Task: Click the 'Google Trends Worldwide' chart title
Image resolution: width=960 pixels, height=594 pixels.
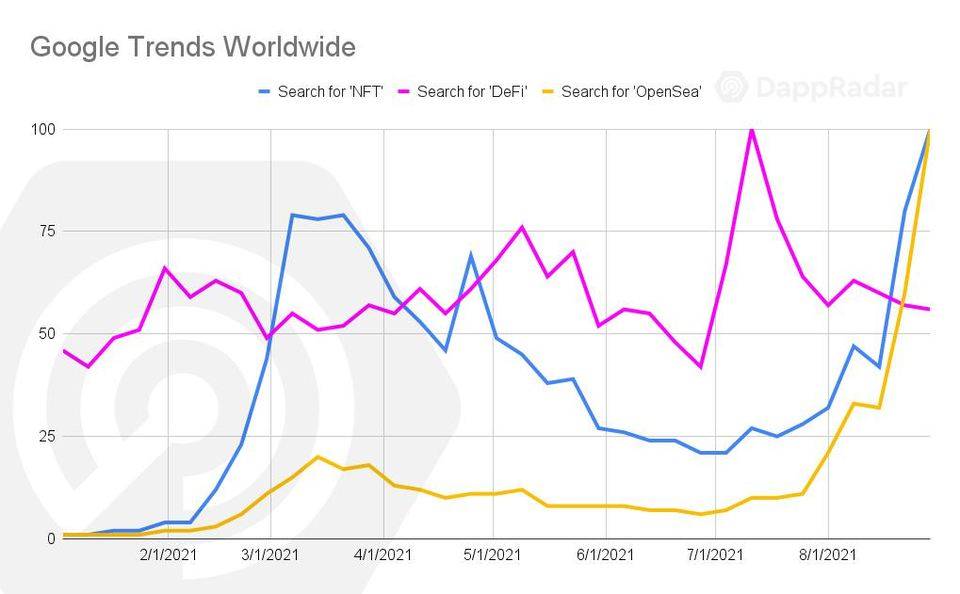Action: (x=193, y=47)
